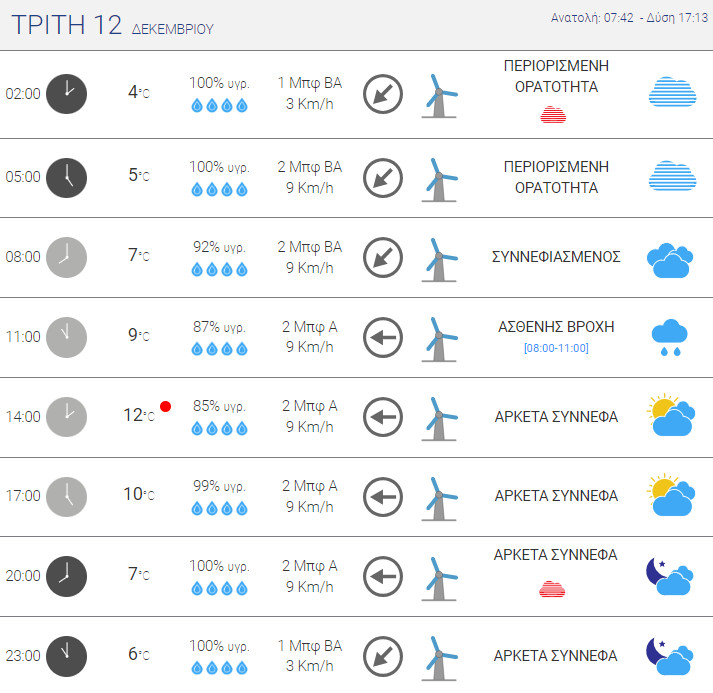Click the red dot beside 12°C

click(166, 406)
